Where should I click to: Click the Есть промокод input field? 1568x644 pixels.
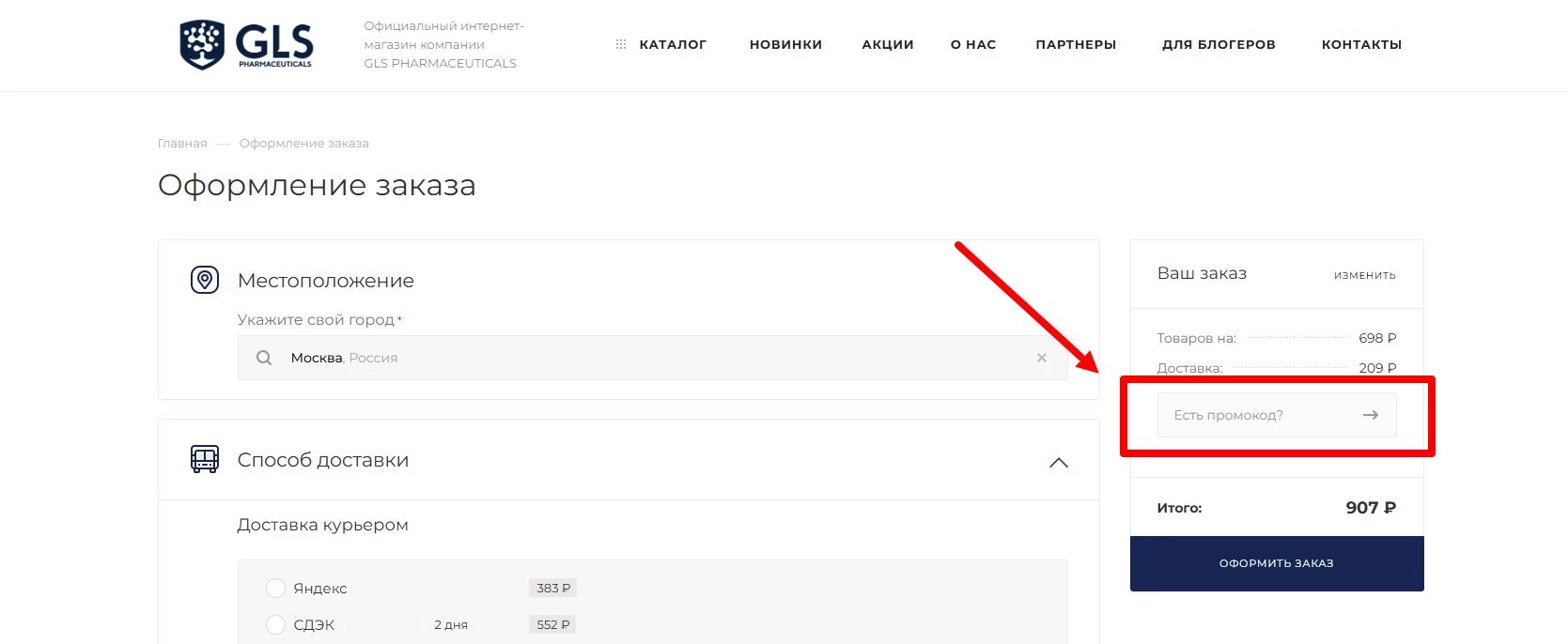[1254, 415]
